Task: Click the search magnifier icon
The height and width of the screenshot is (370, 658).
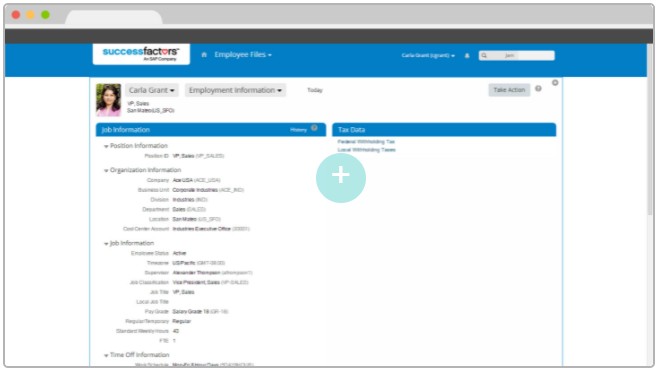Action: coord(484,55)
